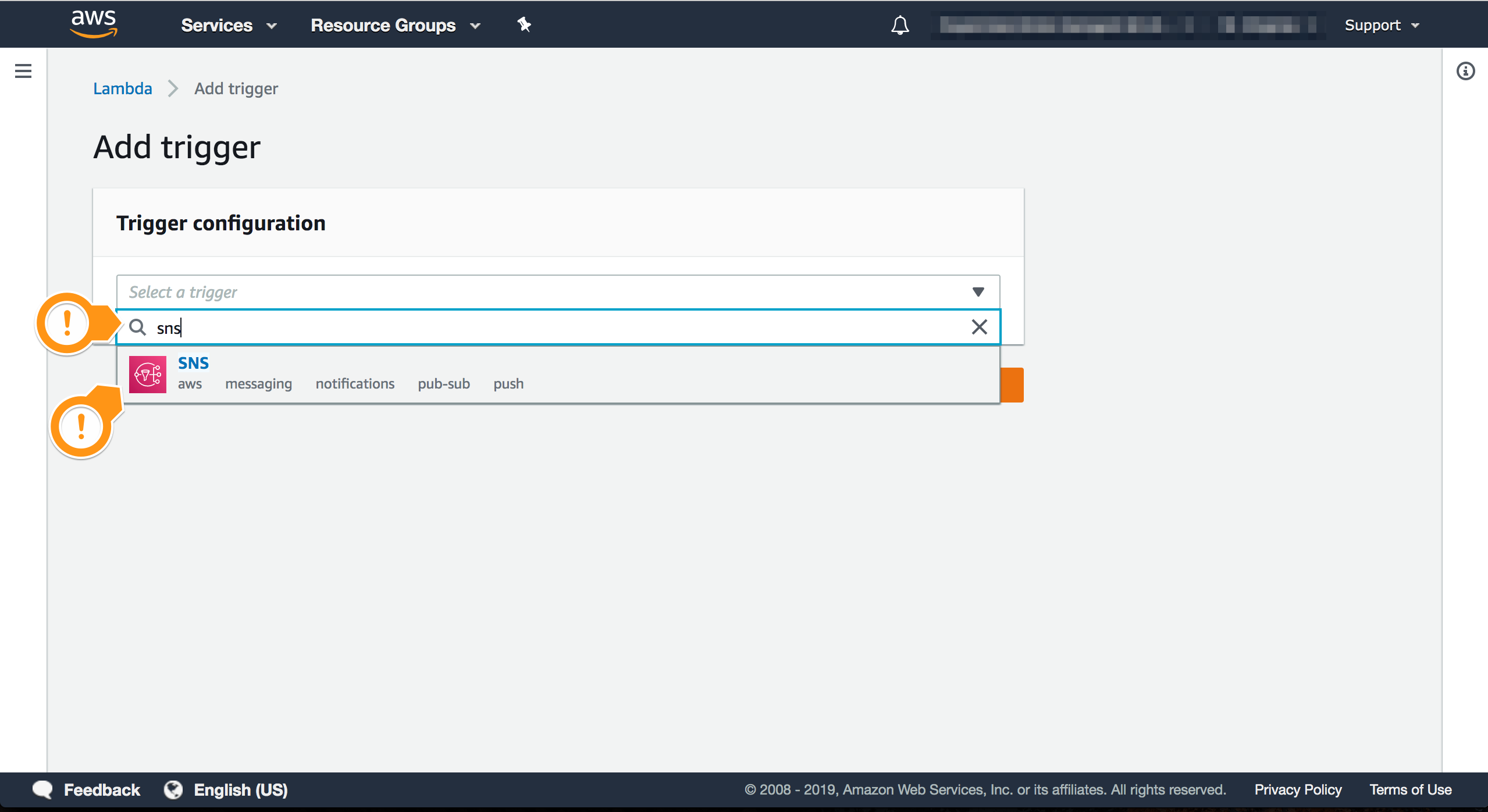The height and width of the screenshot is (812, 1488).
Task: Click the SNS service icon
Action: [148, 375]
